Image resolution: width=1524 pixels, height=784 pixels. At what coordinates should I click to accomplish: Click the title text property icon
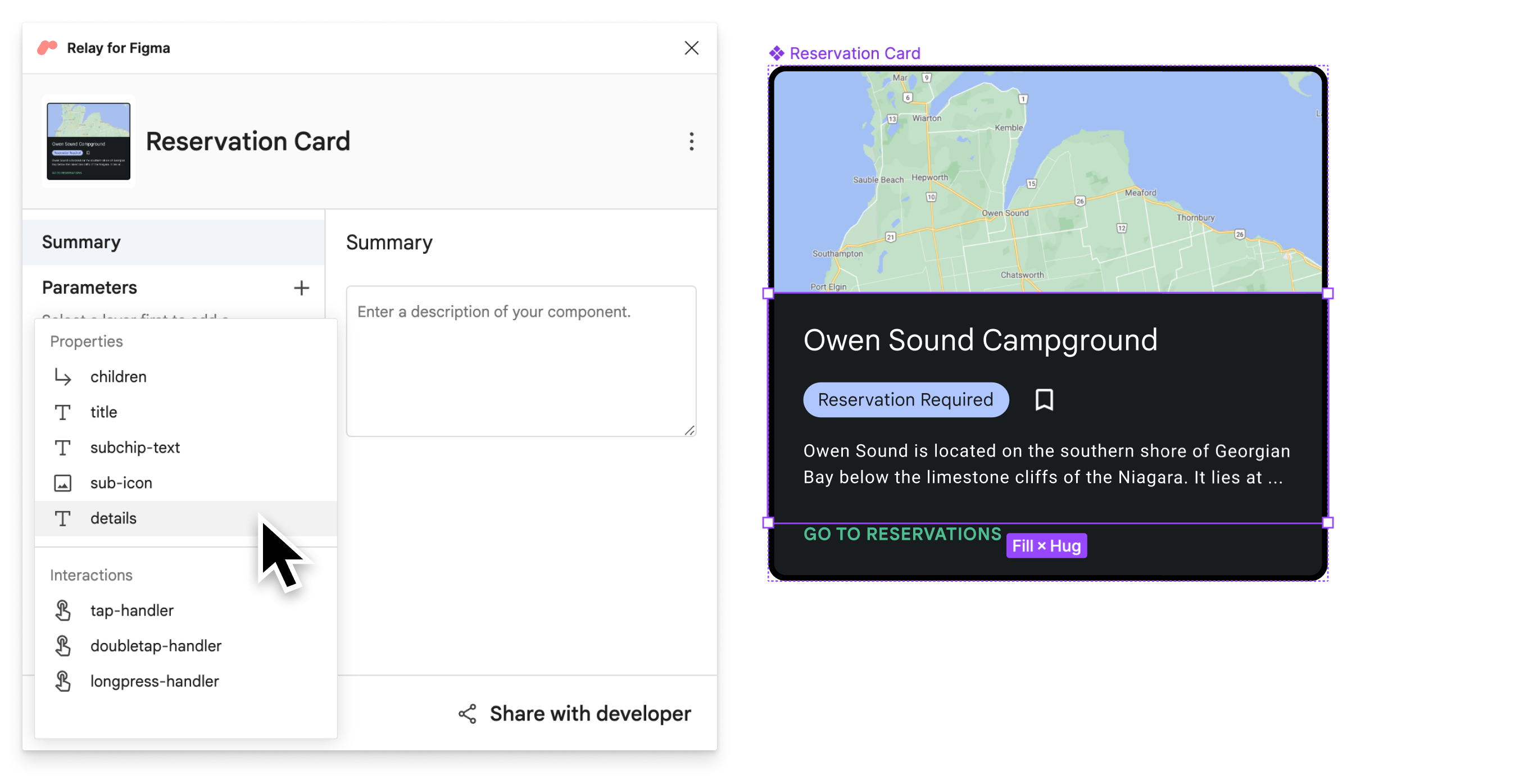tap(63, 411)
